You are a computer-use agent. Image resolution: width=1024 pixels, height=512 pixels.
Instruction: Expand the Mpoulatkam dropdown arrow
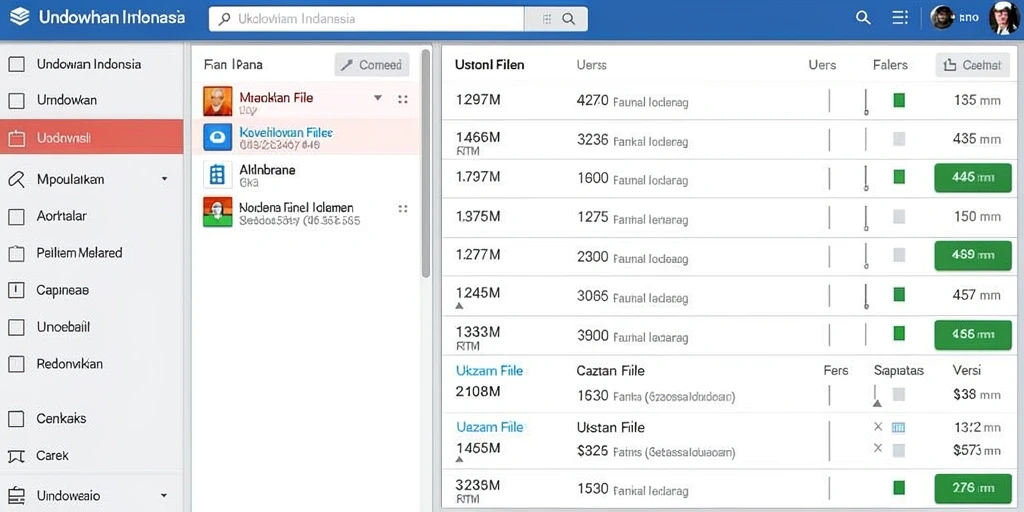(x=165, y=179)
